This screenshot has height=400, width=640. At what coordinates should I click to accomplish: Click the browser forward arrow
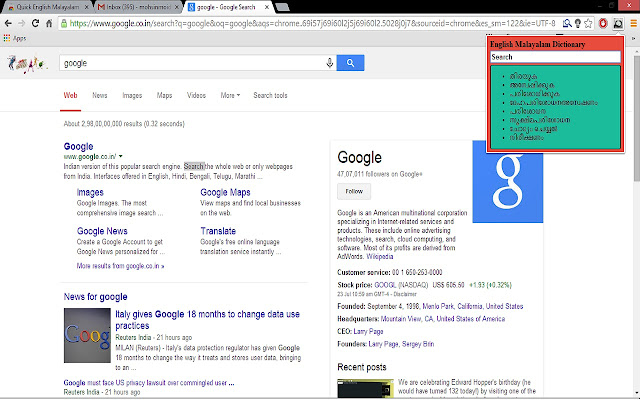[x=22, y=23]
